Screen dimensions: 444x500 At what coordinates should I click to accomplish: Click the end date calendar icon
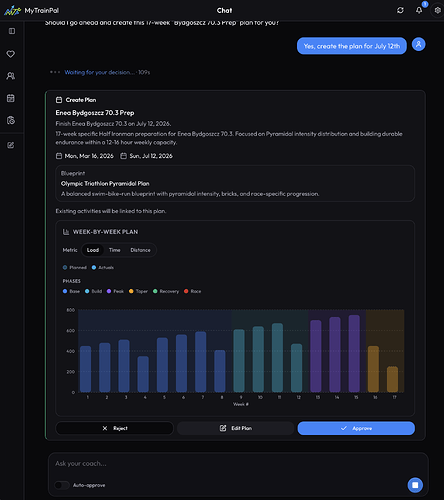(123, 156)
